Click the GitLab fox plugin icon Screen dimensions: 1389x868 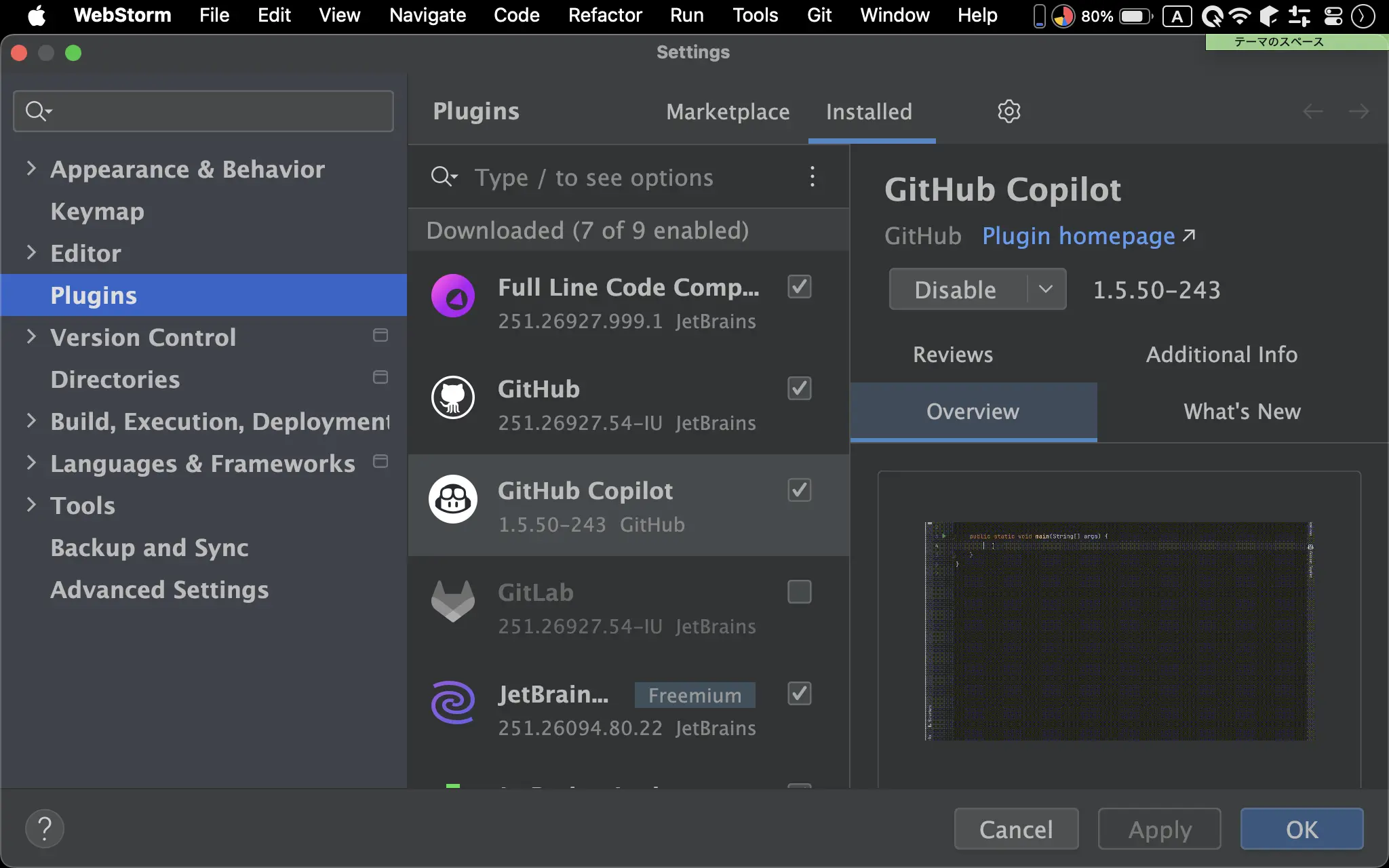(x=453, y=601)
